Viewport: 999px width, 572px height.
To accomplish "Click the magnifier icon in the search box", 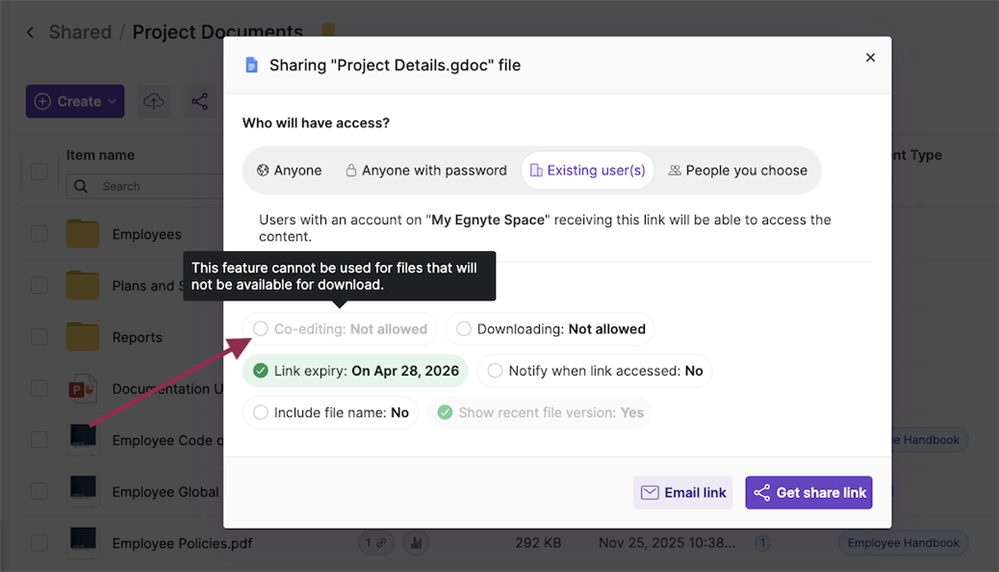I will pos(80,186).
